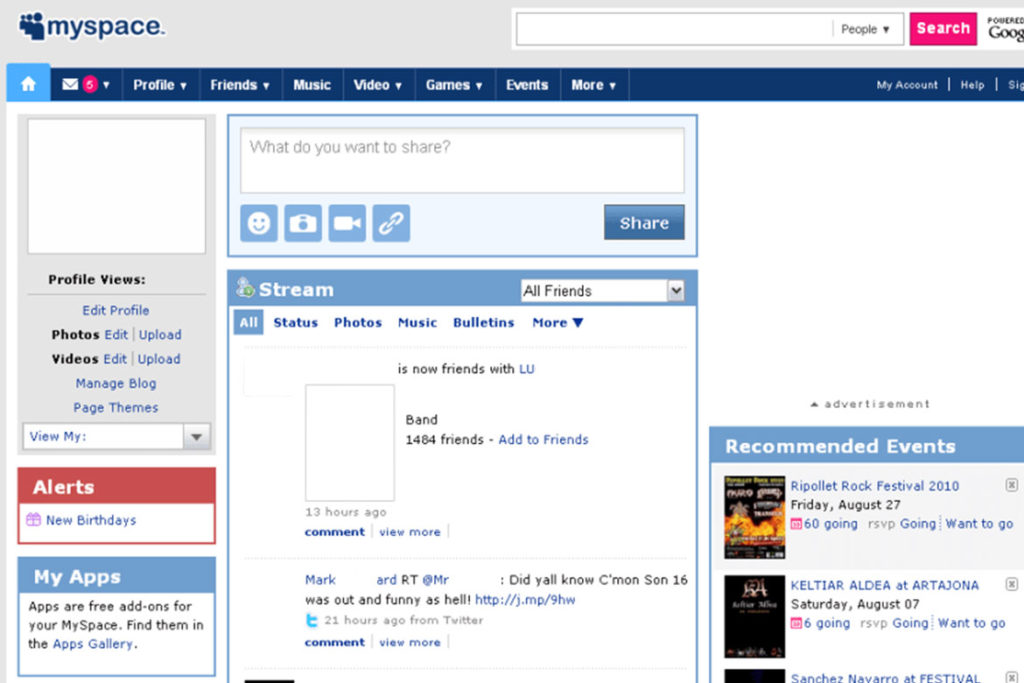Click Upload next to Videos
Screen dimensions: 1024x683
[159, 359]
